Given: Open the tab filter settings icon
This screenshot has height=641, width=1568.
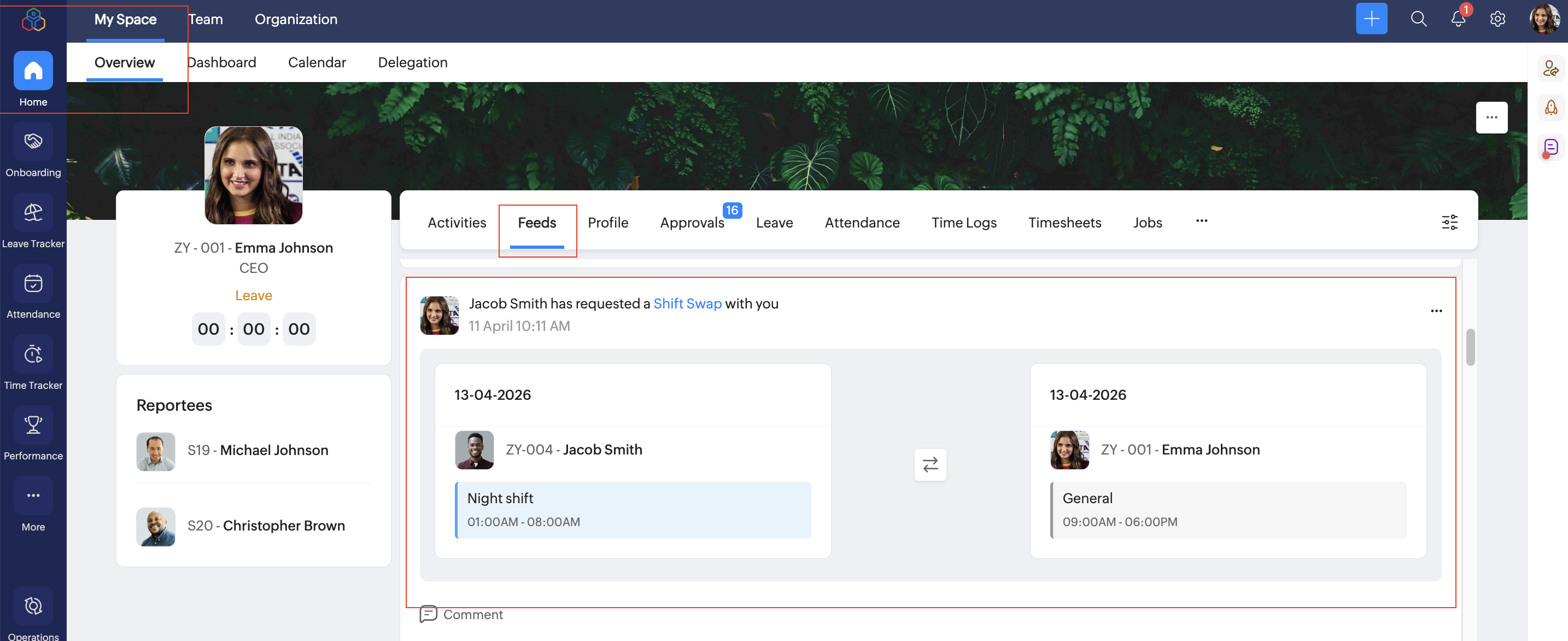Looking at the screenshot, I should point(1449,222).
